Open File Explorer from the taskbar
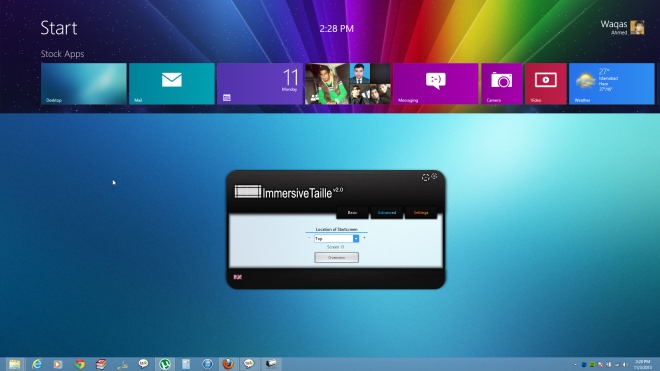 (14, 364)
